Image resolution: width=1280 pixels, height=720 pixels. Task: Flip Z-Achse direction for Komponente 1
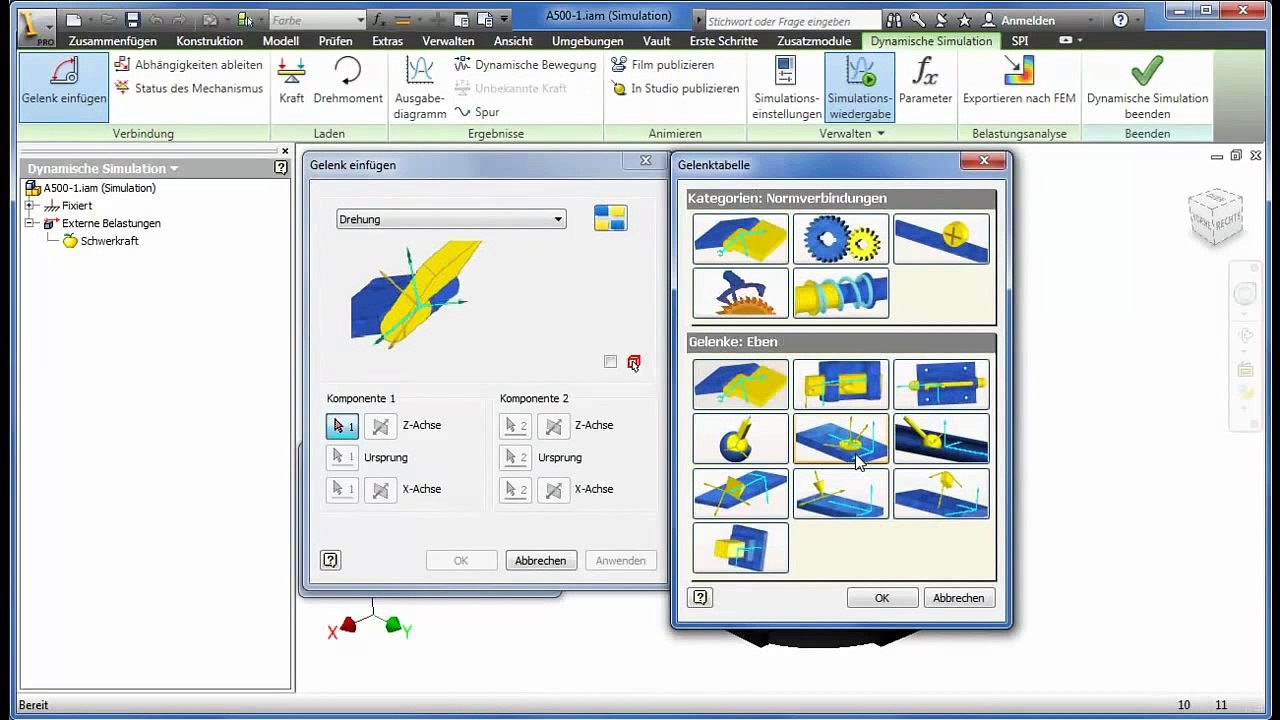(x=380, y=426)
